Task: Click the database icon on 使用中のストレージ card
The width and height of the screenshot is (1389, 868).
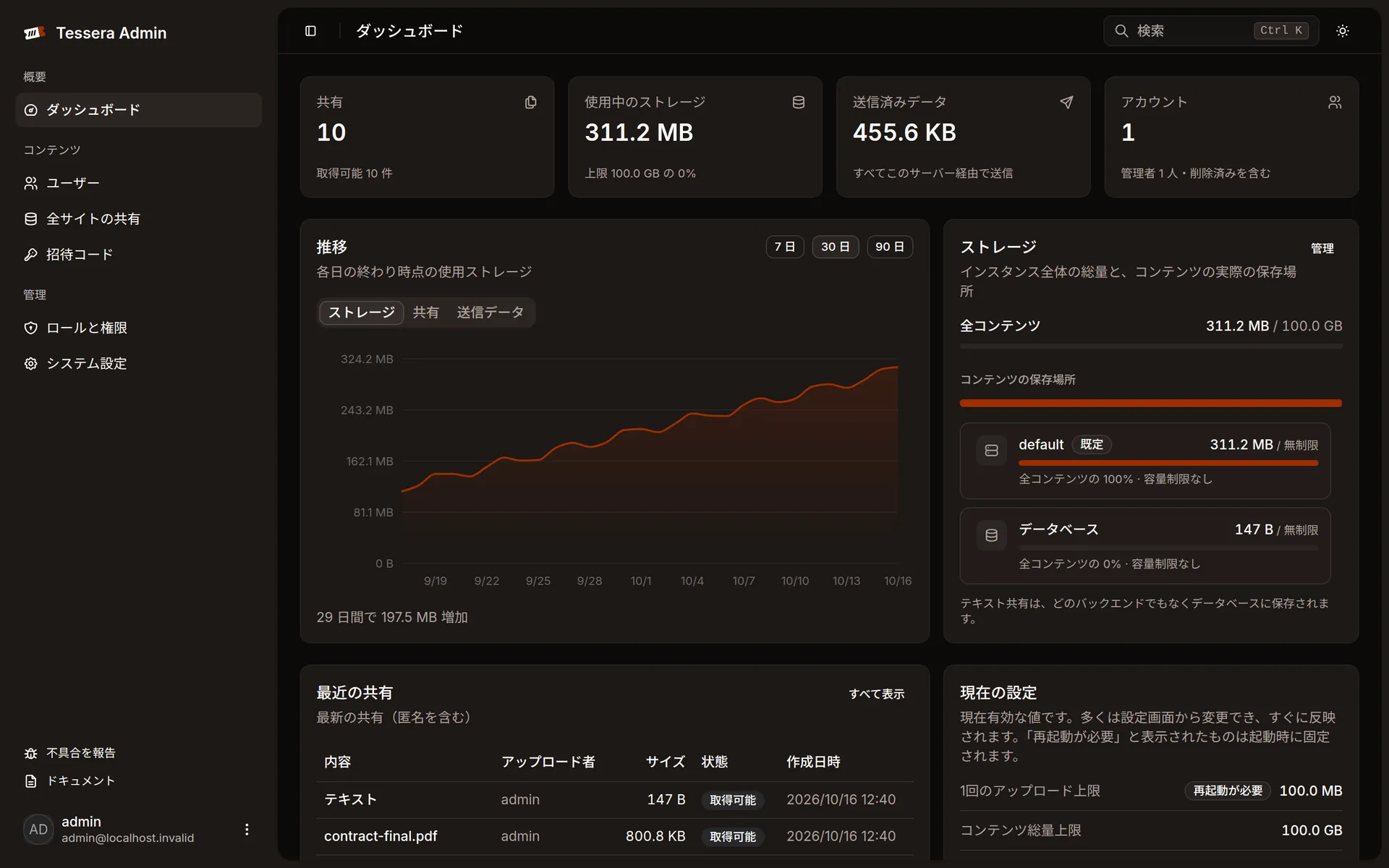Action: click(798, 103)
